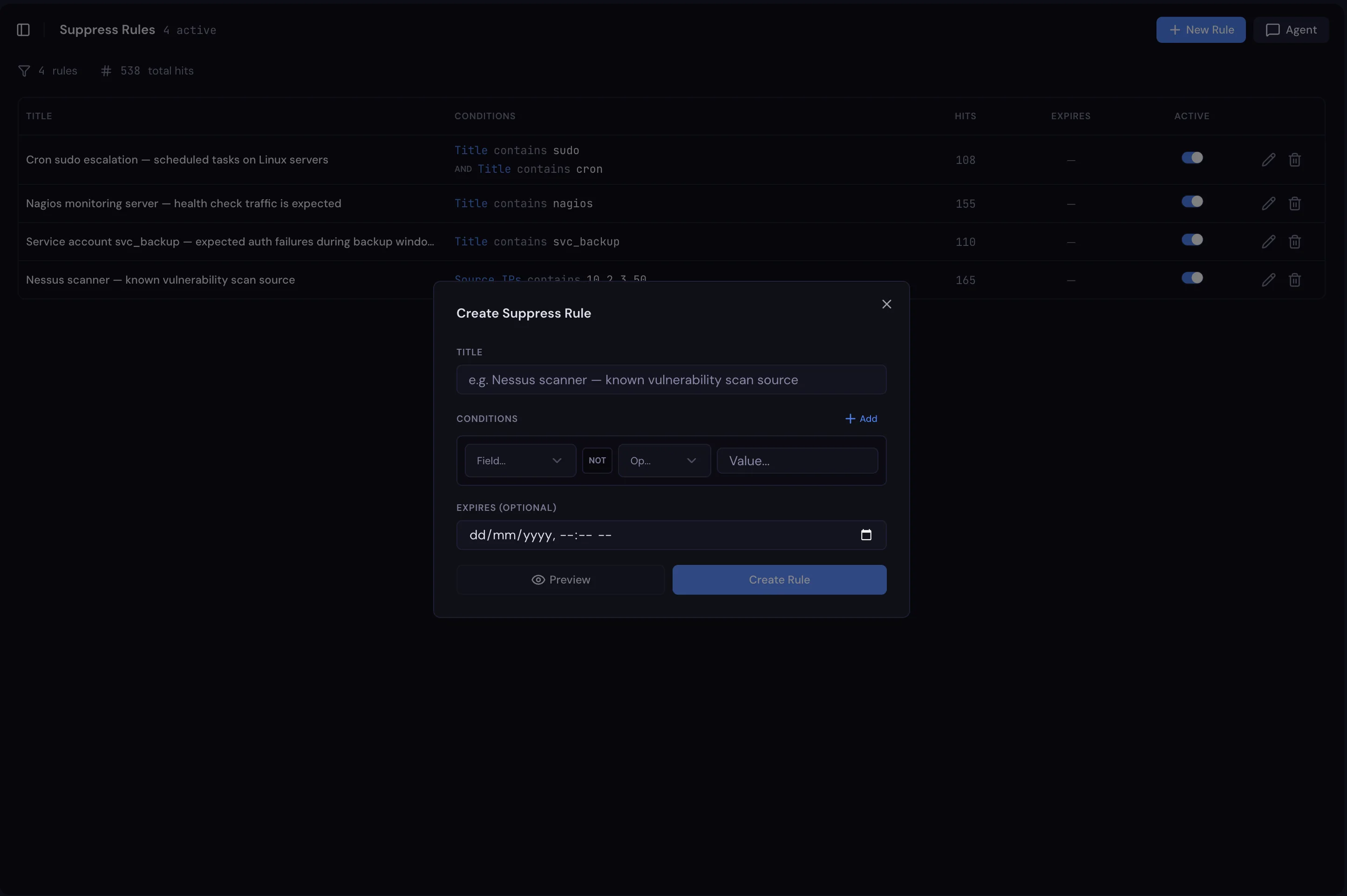Edit the Cron sudo escalation rule
1347x896 pixels.
pos(1268,160)
